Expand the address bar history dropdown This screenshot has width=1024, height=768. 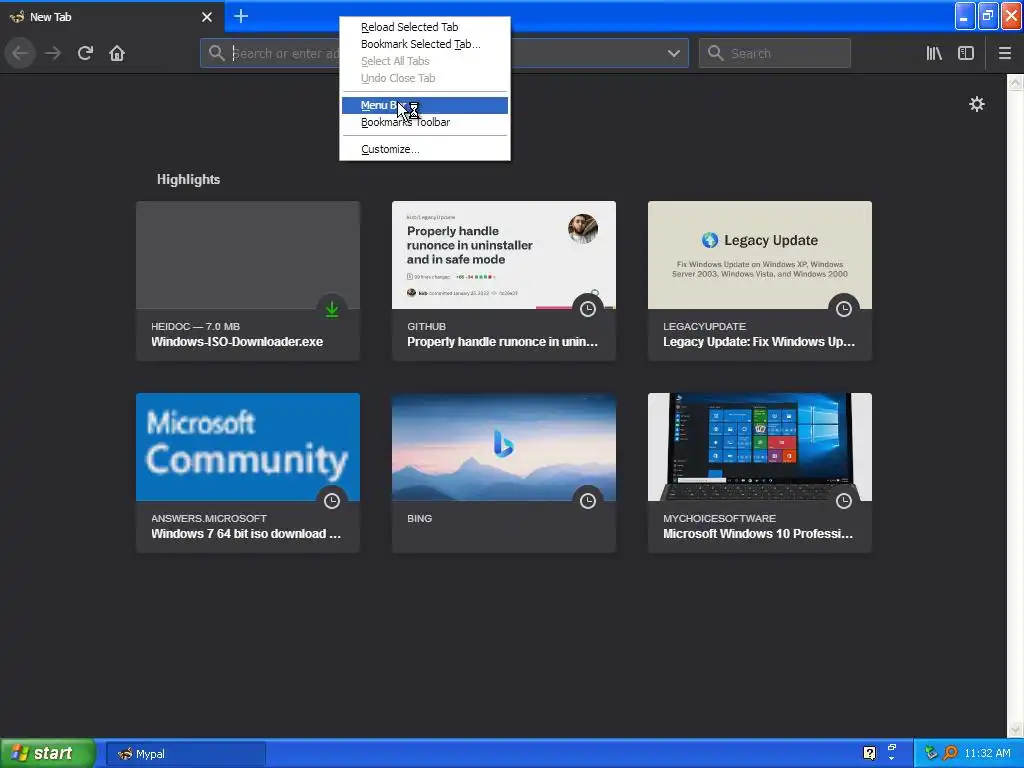673,53
